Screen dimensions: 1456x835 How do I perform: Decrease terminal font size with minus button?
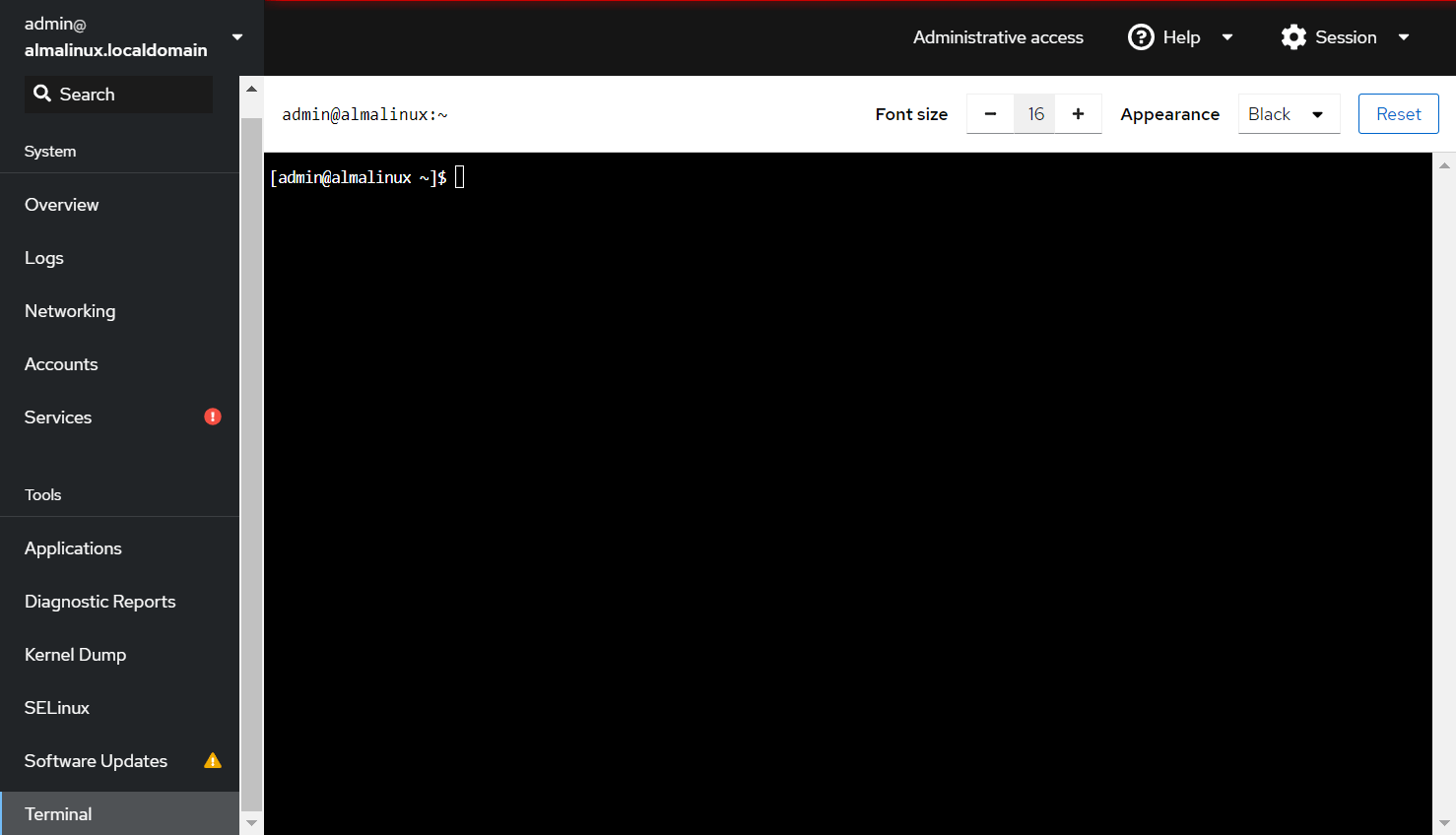coord(990,114)
